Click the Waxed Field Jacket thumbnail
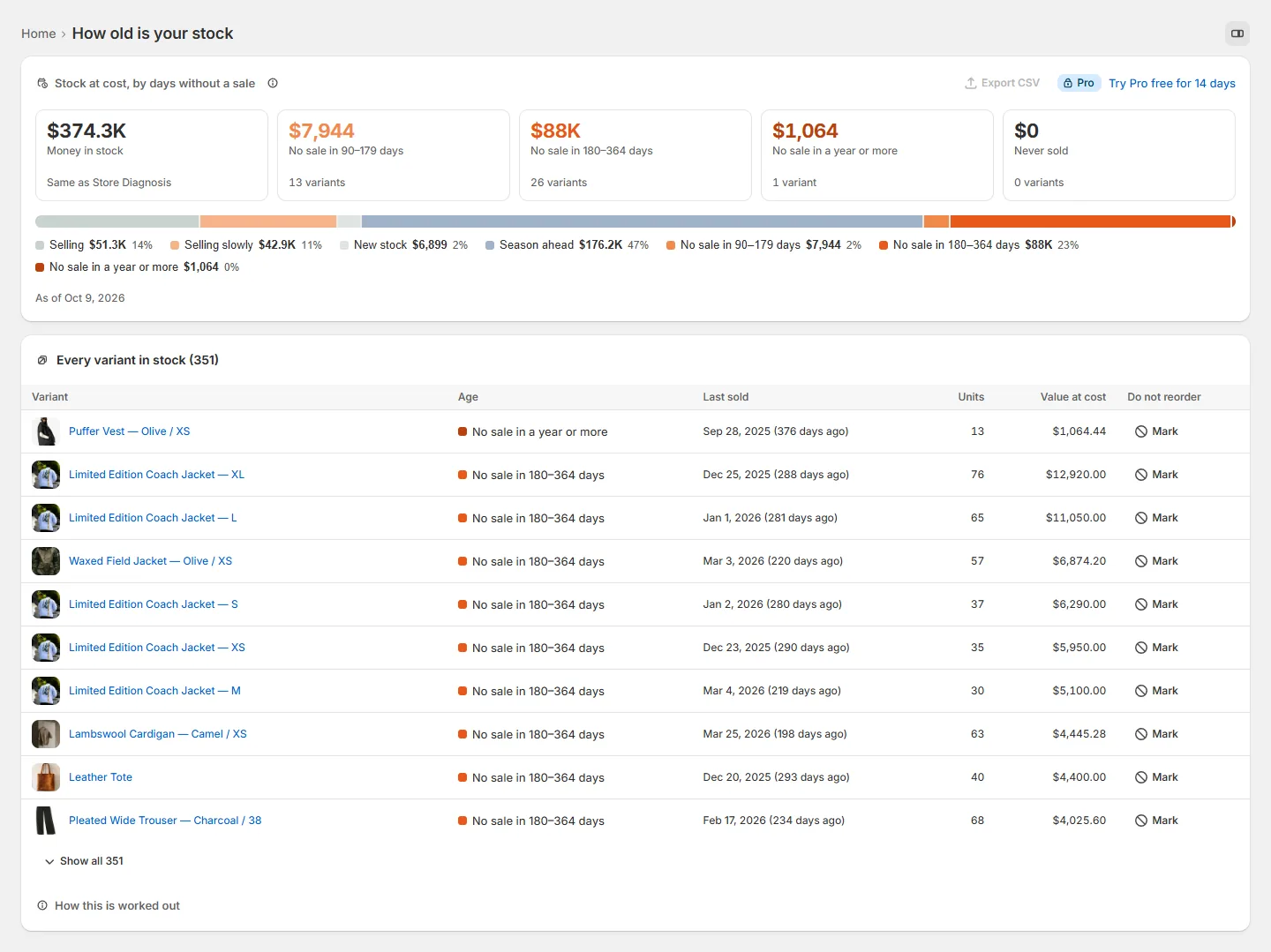The width and height of the screenshot is (1271, 952). point(46,561)
